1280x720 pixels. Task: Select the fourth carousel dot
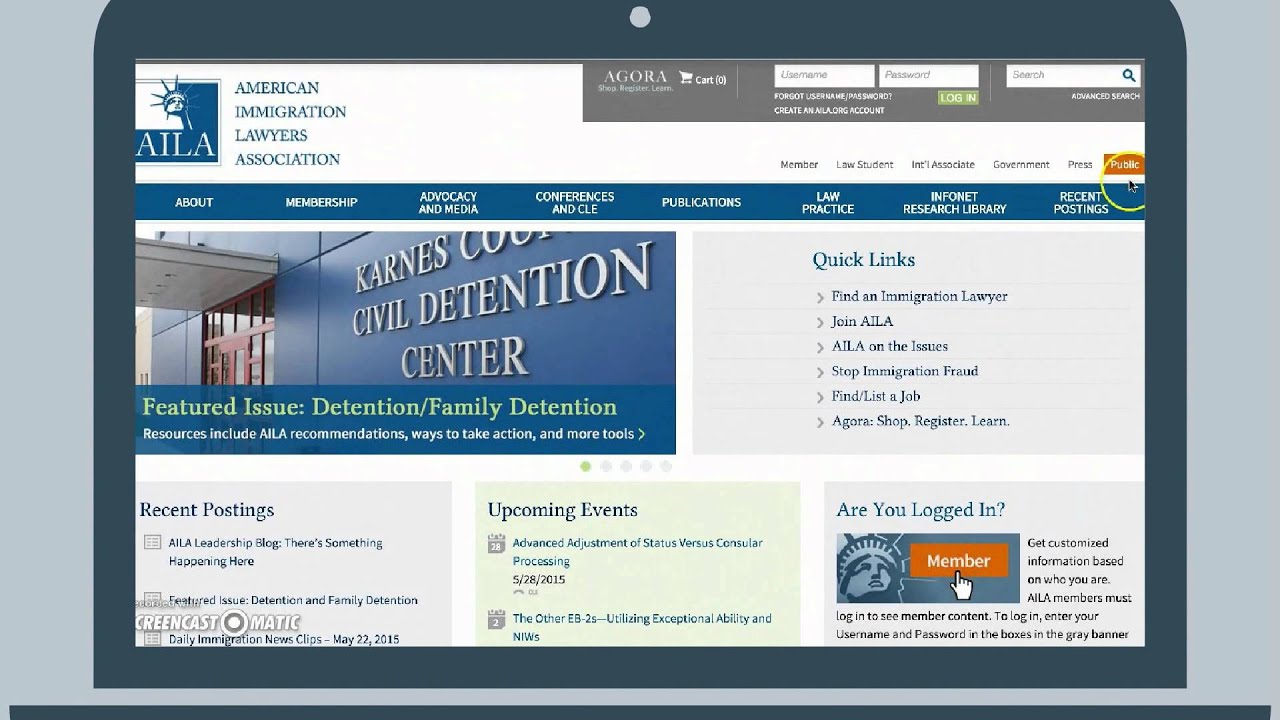646,466
